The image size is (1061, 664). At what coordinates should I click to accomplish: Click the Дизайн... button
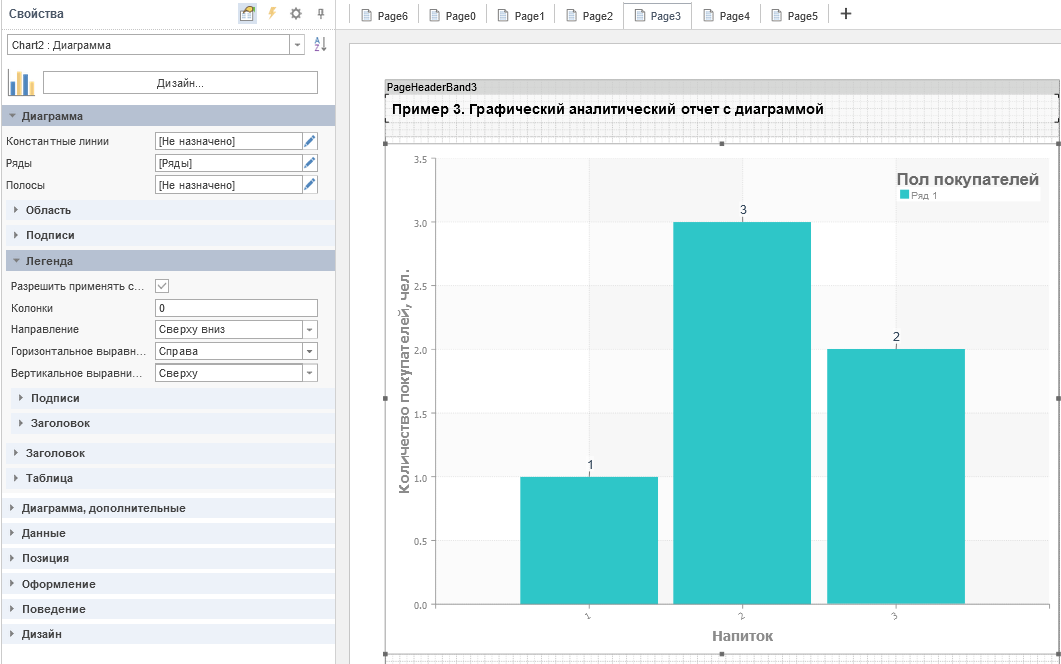[180, 83]
